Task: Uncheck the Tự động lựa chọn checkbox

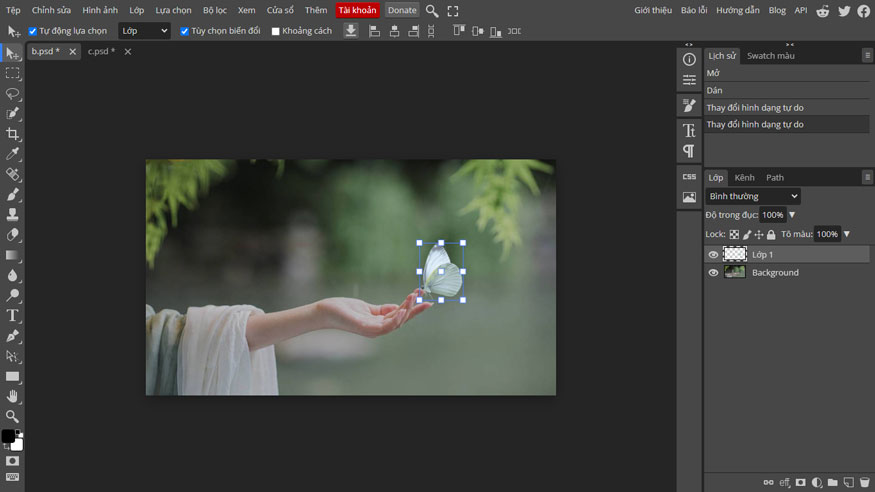Action: click(x=33, y=31)
